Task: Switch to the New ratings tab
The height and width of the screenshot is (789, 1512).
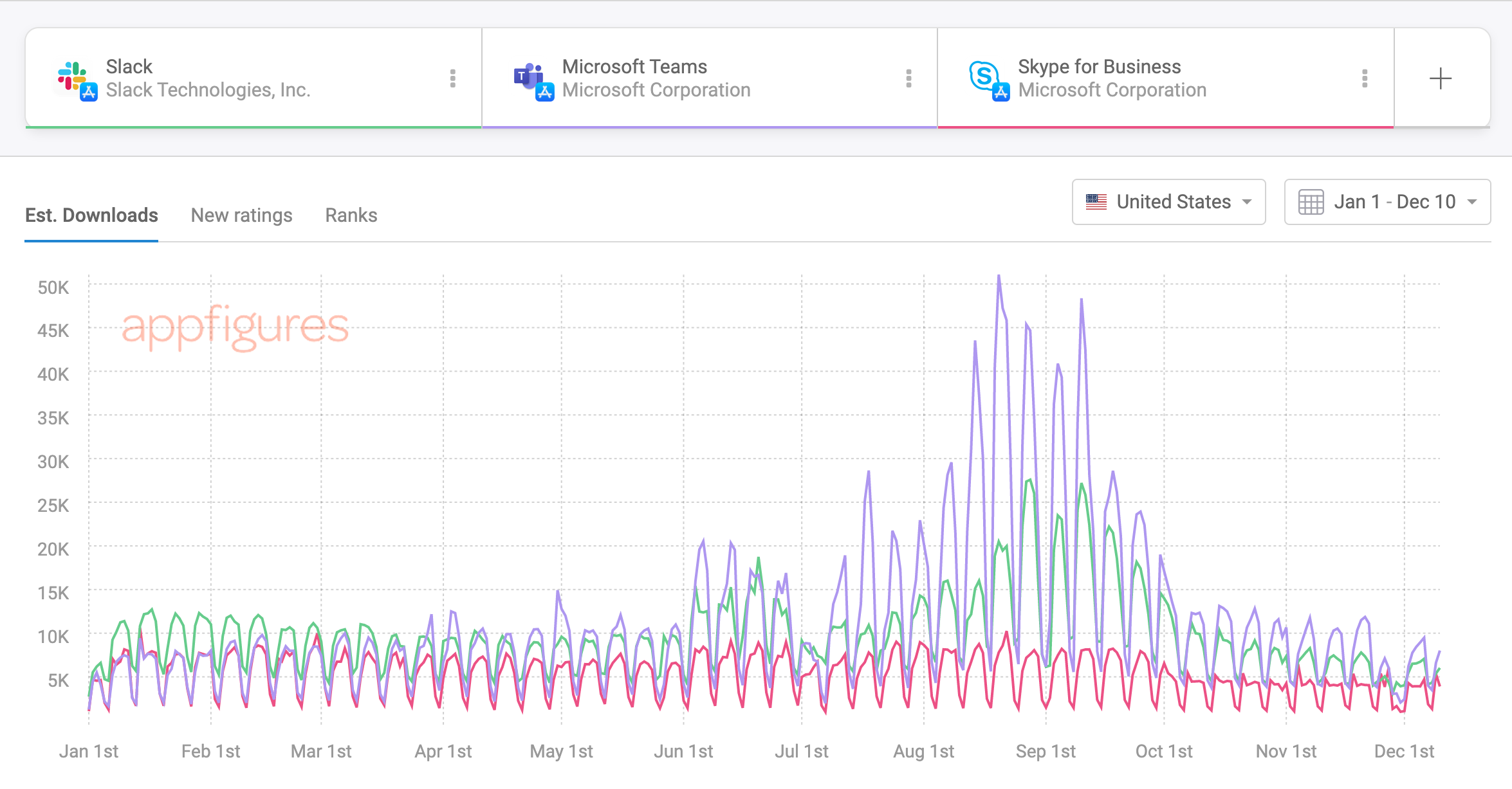Action: (241, 215)
